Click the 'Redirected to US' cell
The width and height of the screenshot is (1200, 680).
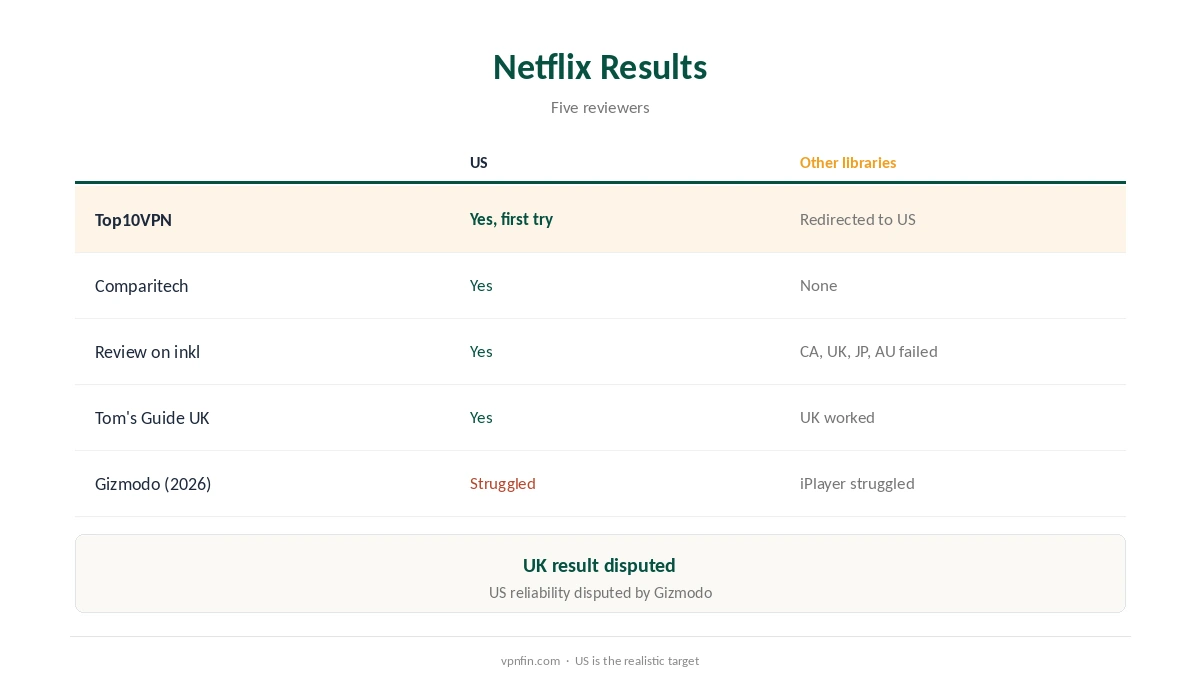[x=858, y=219]
